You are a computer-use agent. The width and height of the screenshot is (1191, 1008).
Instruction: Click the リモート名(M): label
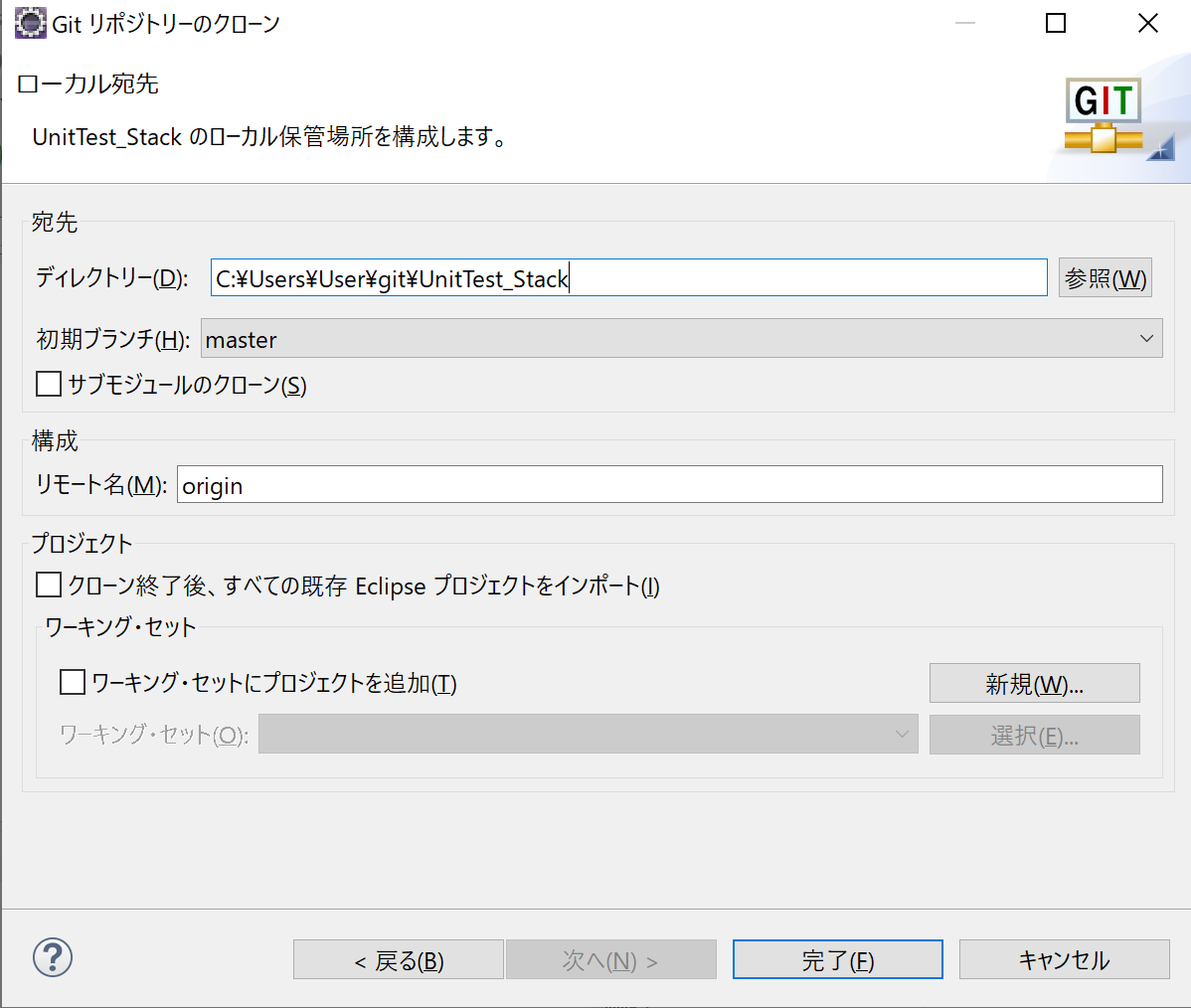pyautogui.click(x=101, y=485)
